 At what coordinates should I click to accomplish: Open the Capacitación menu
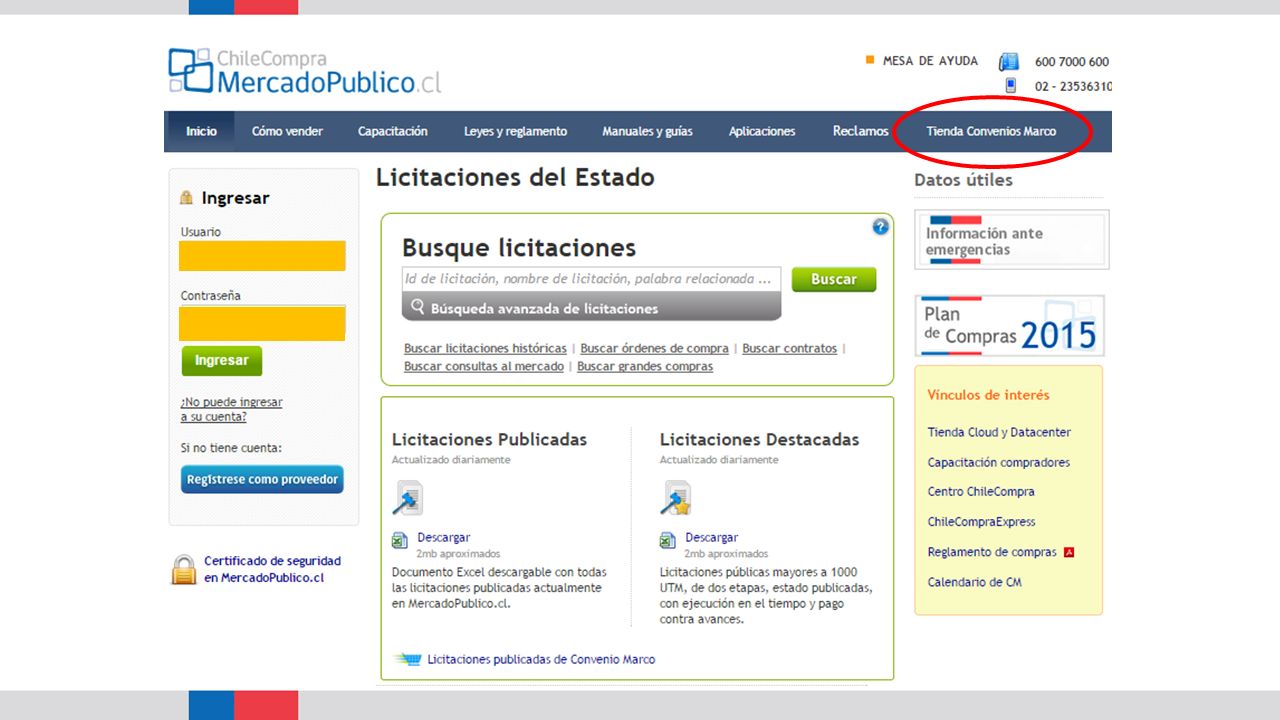393,131
